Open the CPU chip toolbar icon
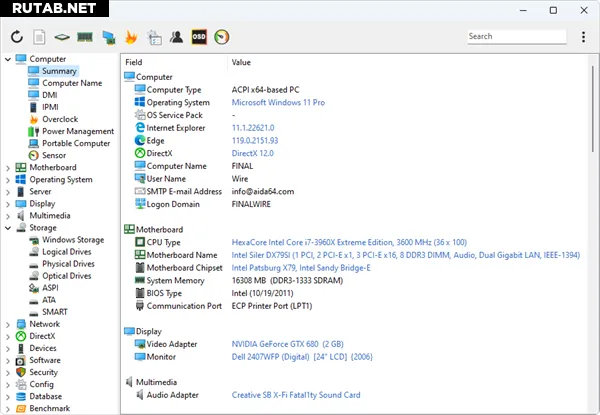Image resolution: width=600 pixels, height=415 pixels. point(62,37)
